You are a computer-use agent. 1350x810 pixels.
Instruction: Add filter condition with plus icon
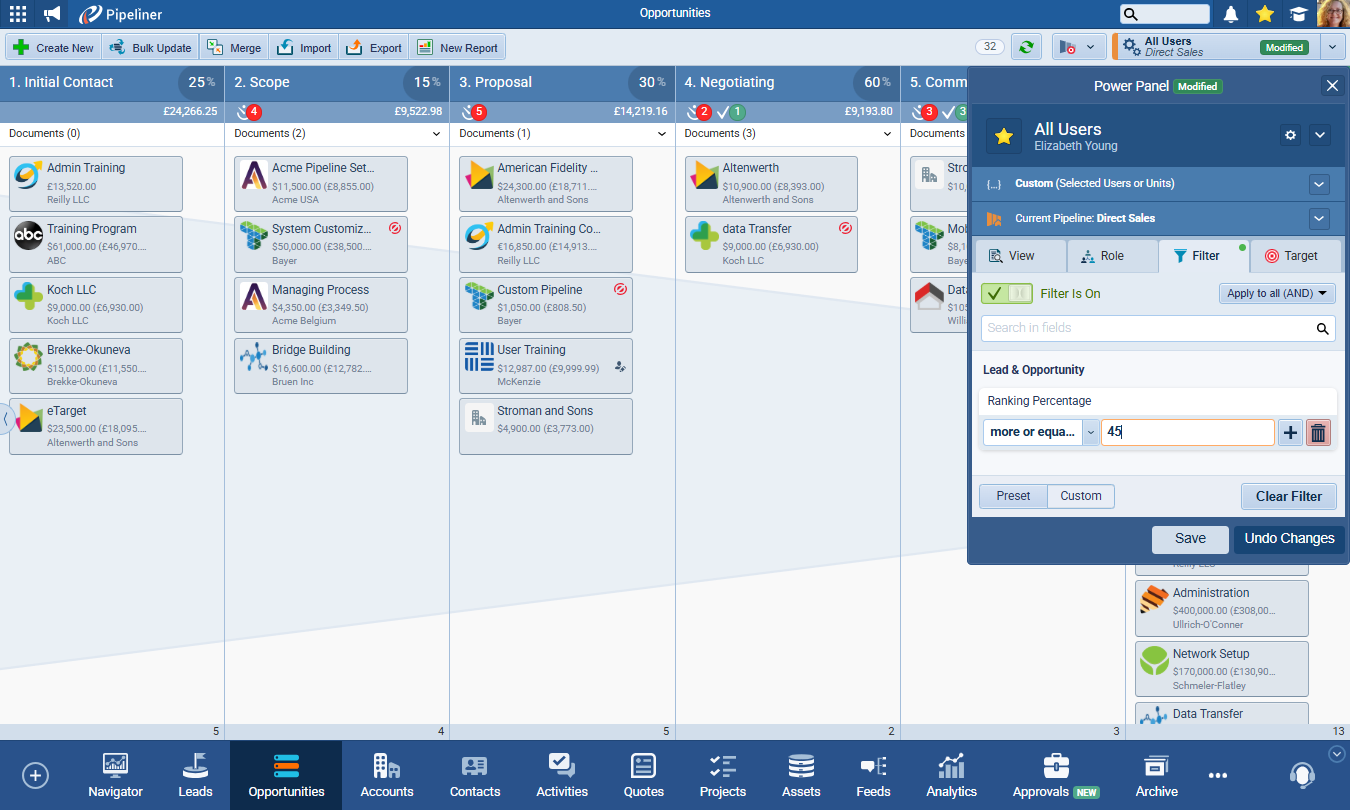click(1290, 432)
